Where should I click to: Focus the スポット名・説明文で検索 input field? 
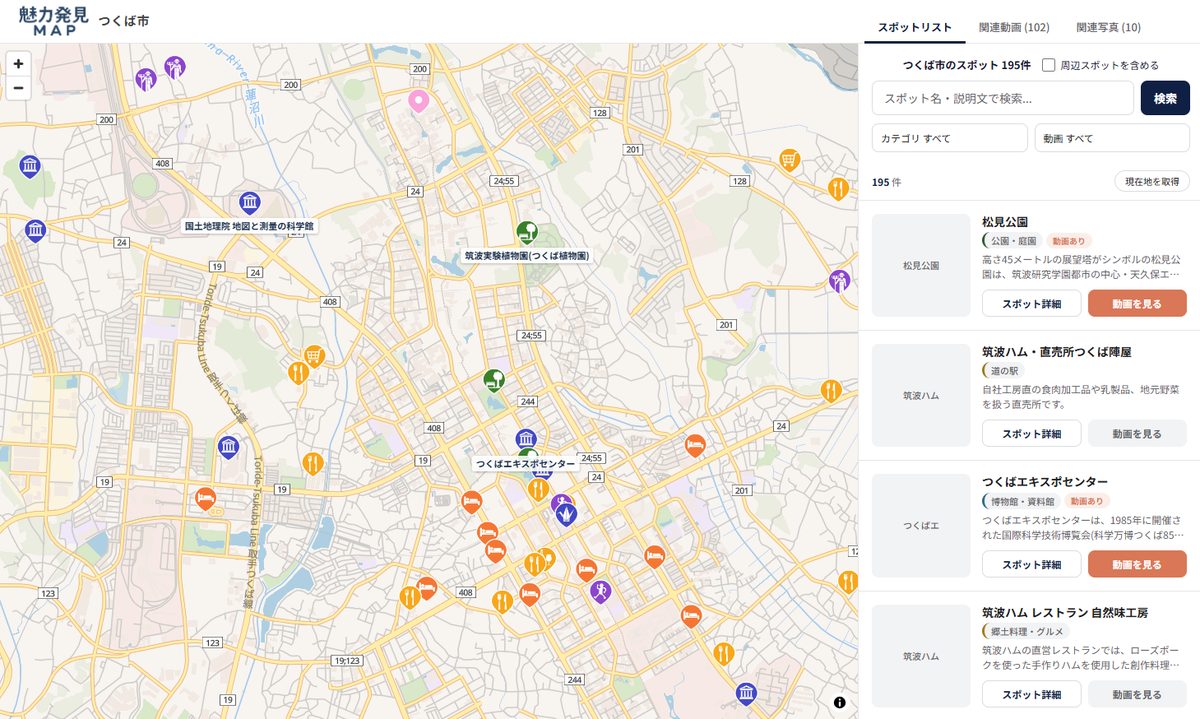pos(1003,98)
